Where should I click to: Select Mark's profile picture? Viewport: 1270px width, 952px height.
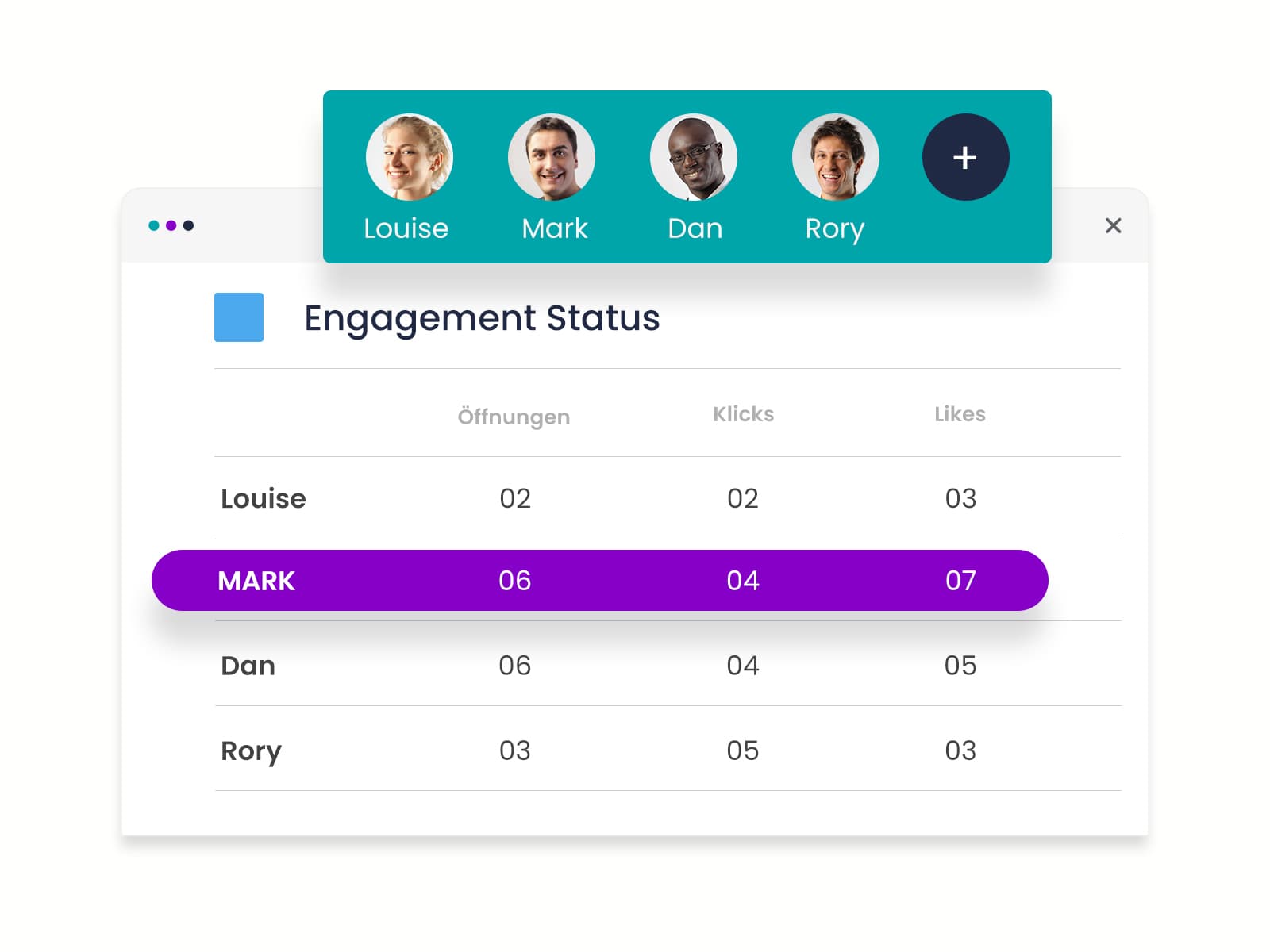(x=551, y=157)
